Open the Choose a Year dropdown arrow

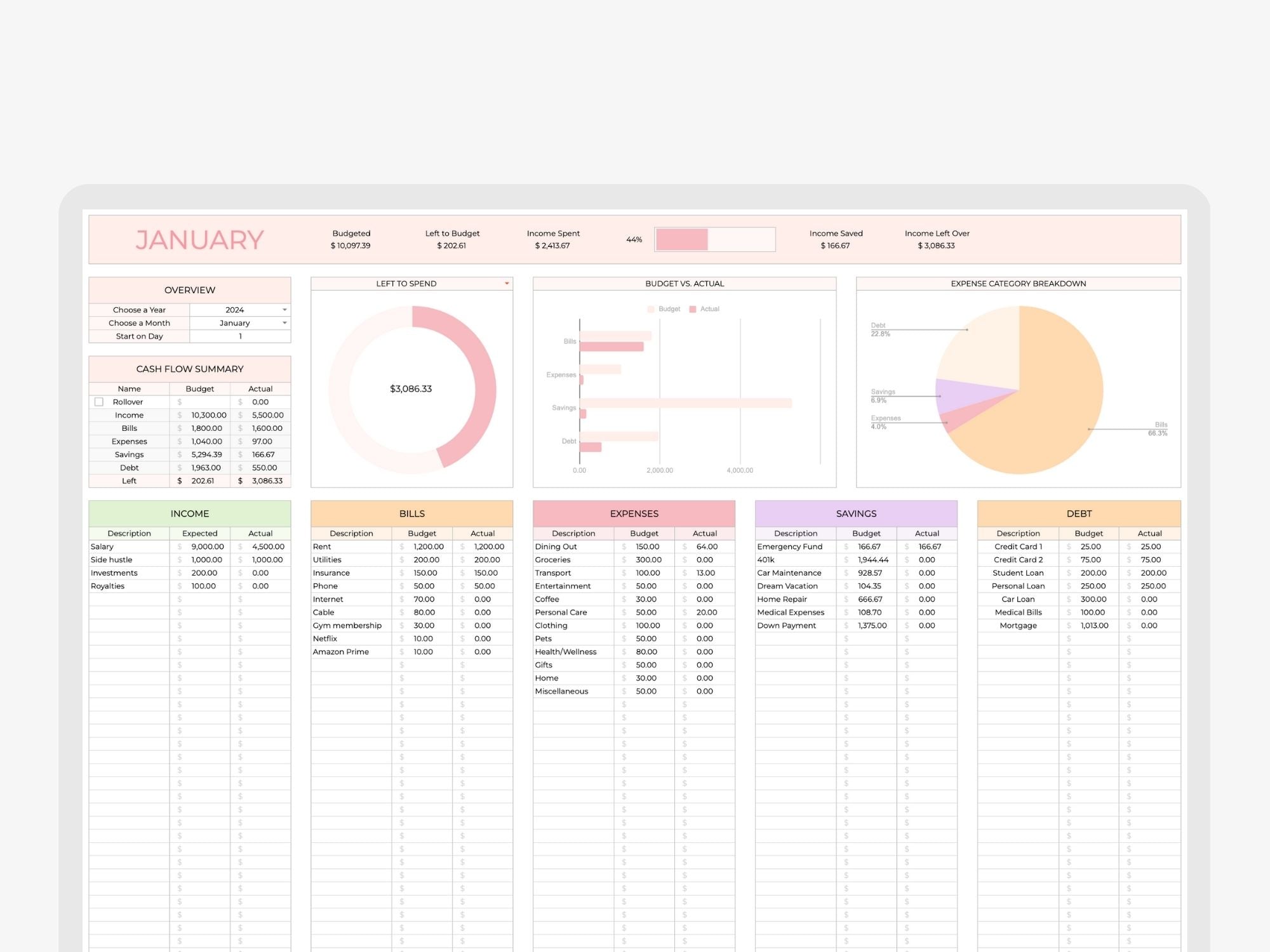(x=284, y=310)
